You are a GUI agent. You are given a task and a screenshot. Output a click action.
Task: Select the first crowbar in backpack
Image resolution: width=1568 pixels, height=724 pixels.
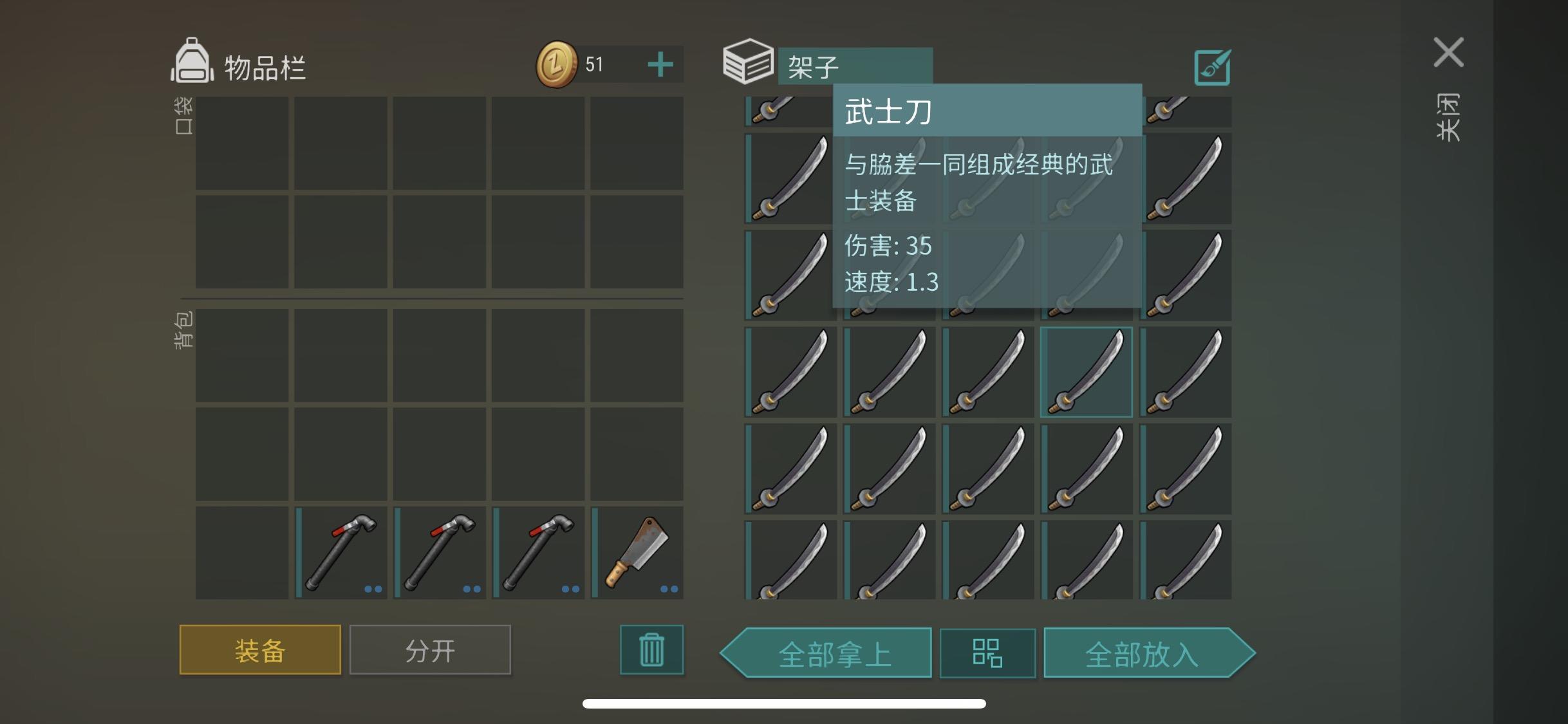coord(341,553)
